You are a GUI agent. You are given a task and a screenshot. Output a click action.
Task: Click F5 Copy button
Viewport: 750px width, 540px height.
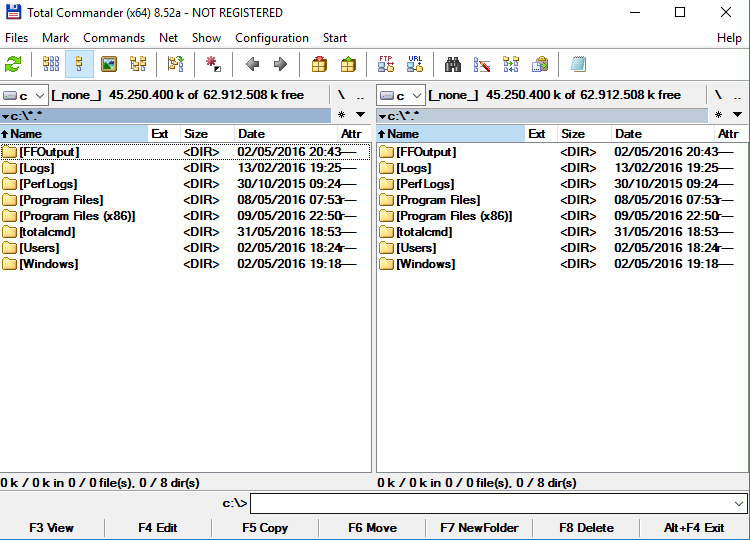[x=265, y=528]
